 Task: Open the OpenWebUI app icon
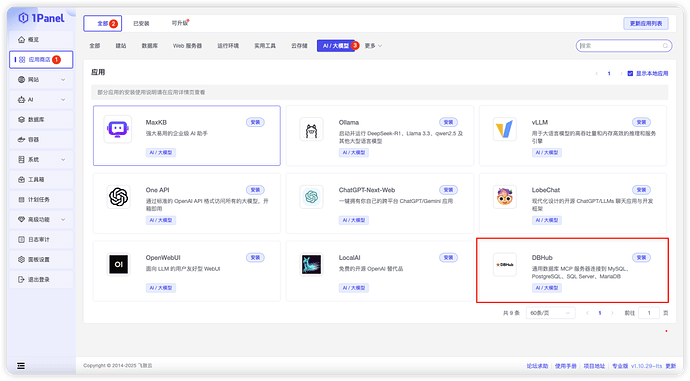118,264
